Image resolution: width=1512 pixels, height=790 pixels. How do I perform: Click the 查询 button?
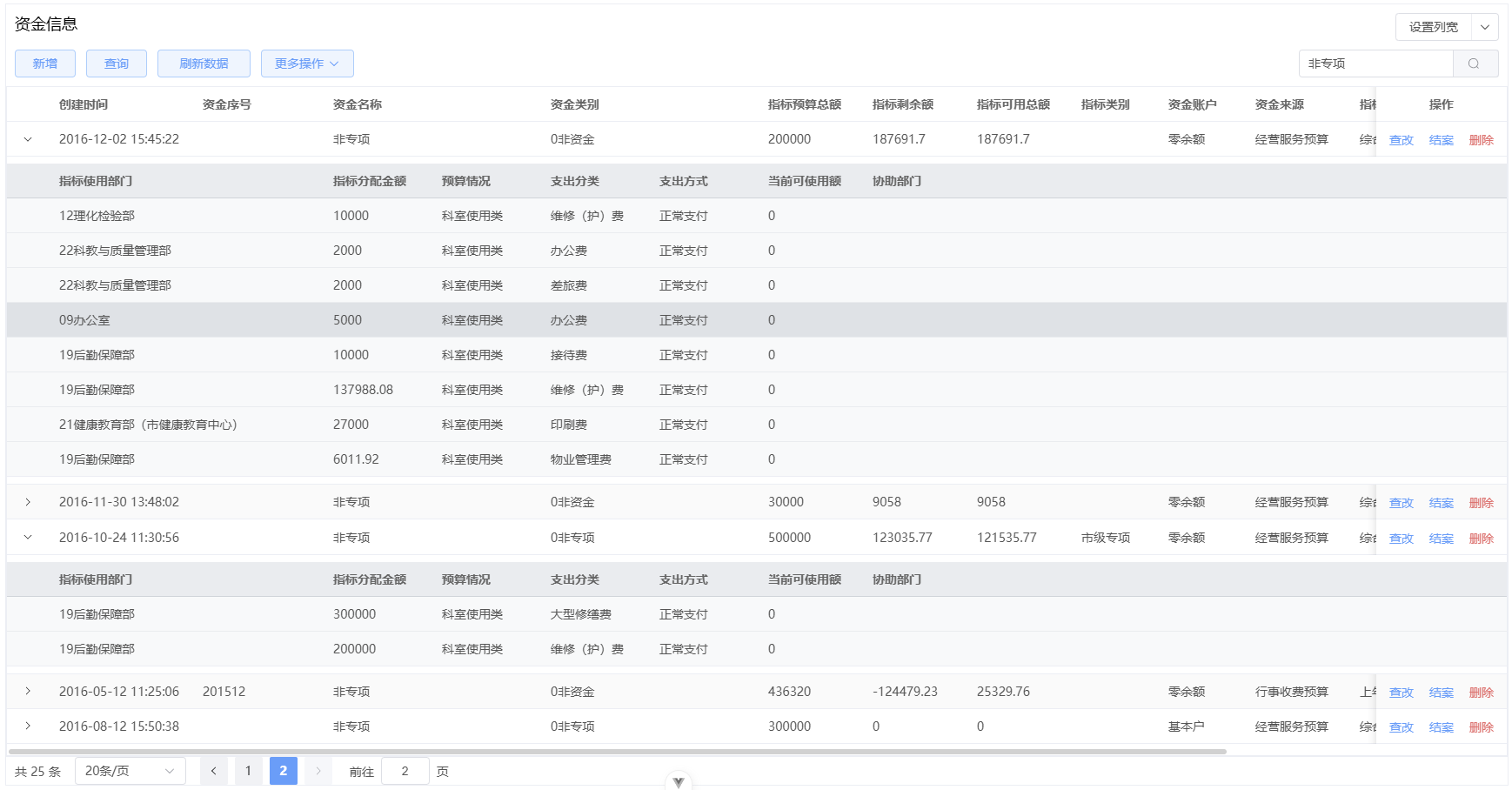117,64
